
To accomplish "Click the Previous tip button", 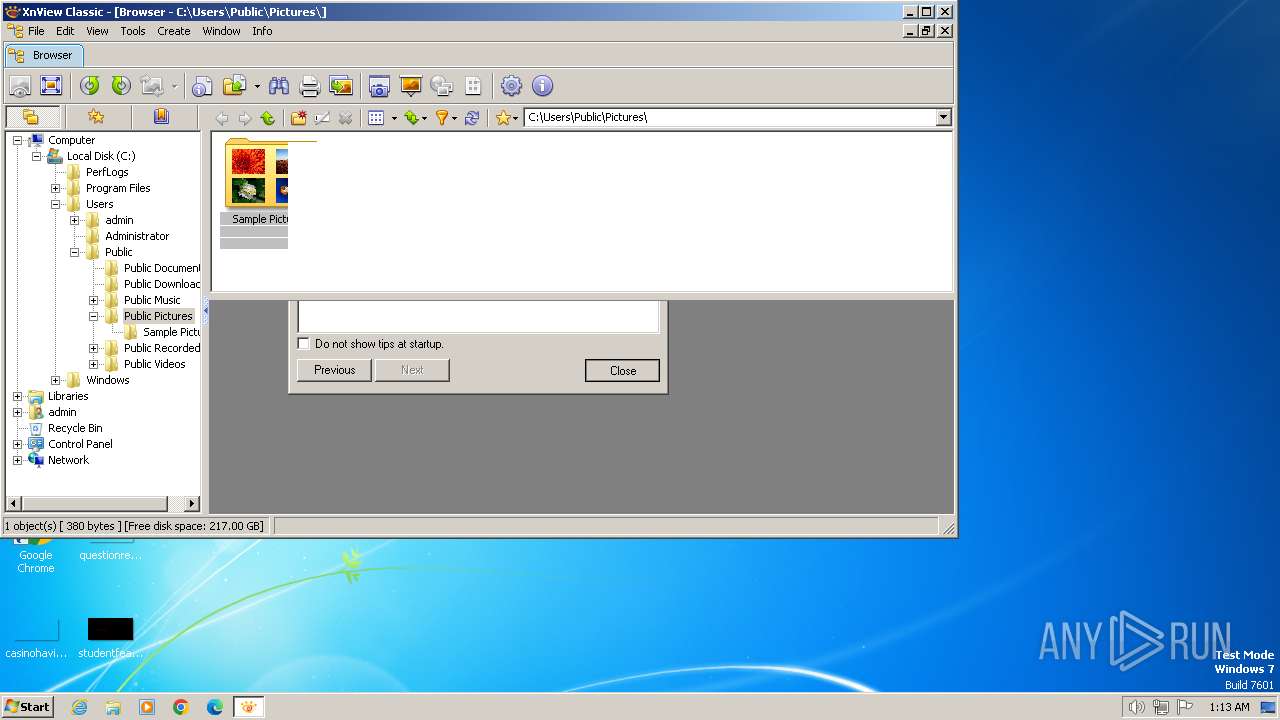I will point(335,370).
